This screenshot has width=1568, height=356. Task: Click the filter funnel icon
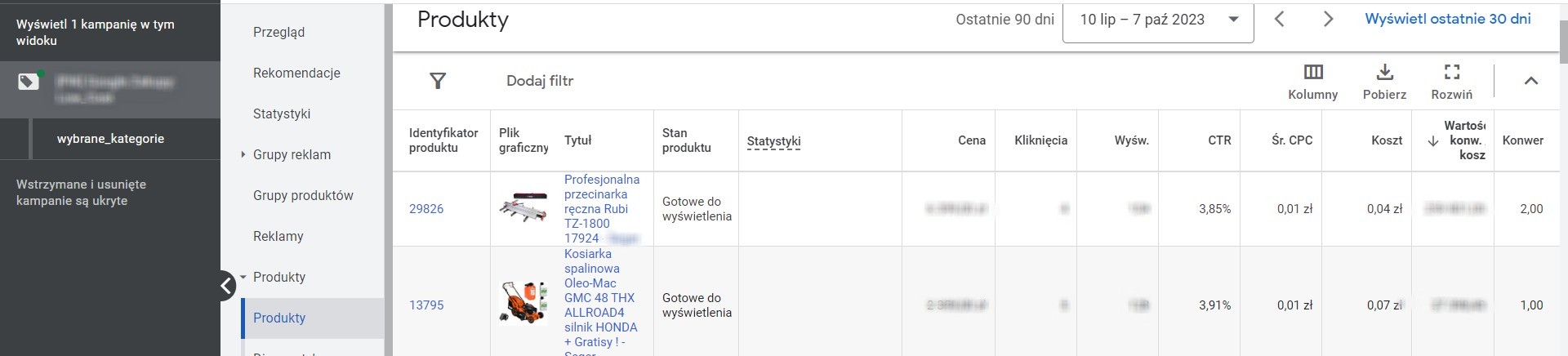pyautogui.click(x=438, y=80)
